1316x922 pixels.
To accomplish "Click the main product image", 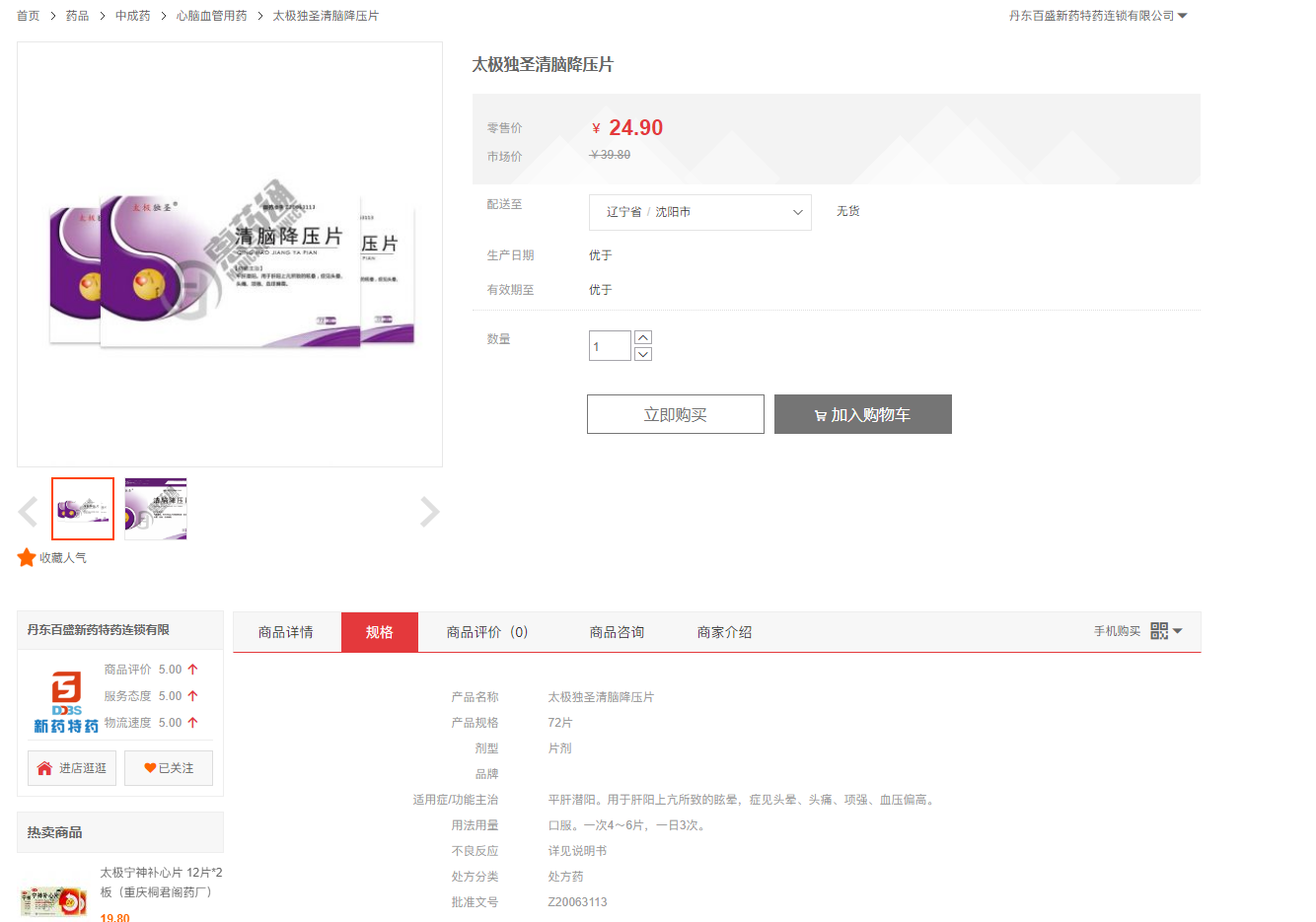I will pyautogui.click(x=230, y=254).
